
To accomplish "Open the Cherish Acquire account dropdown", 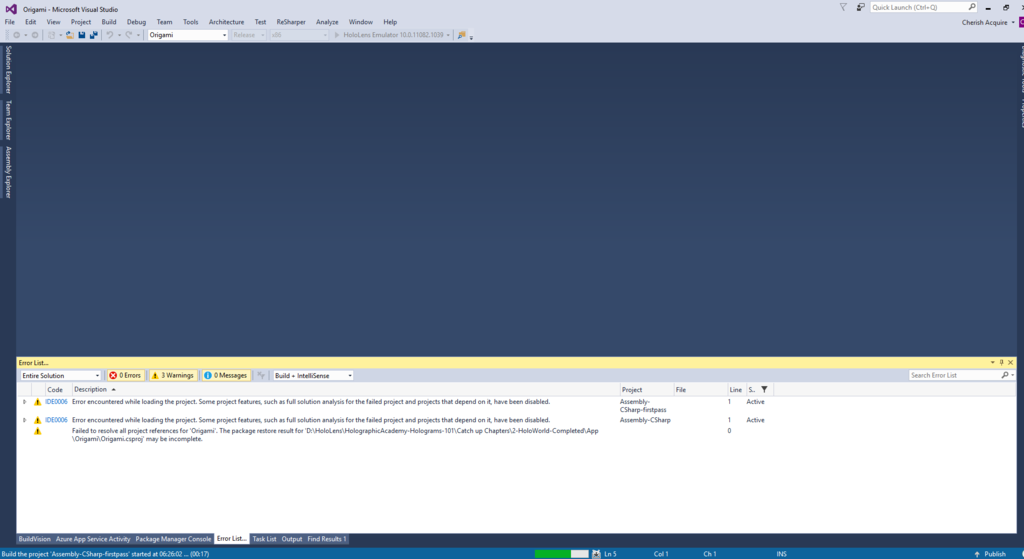I will click(988, 22).
